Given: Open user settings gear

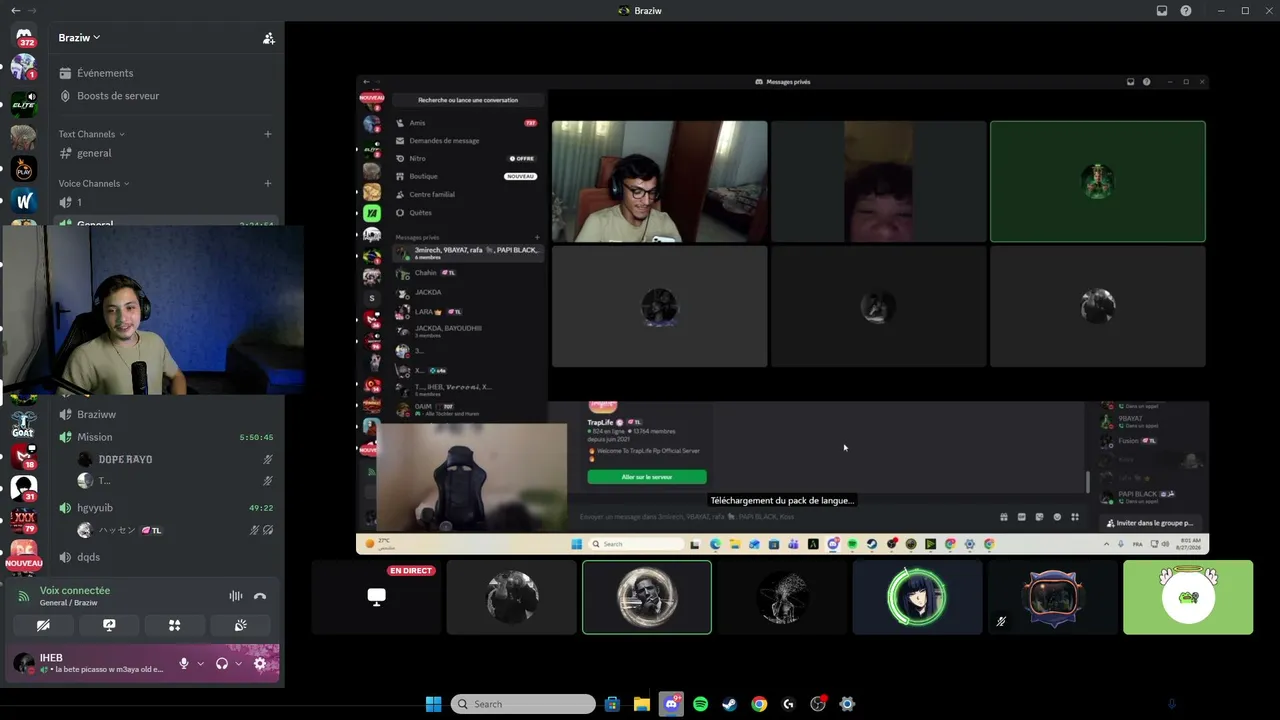Looking at the screenshot, I should click(x=260, y=663).
